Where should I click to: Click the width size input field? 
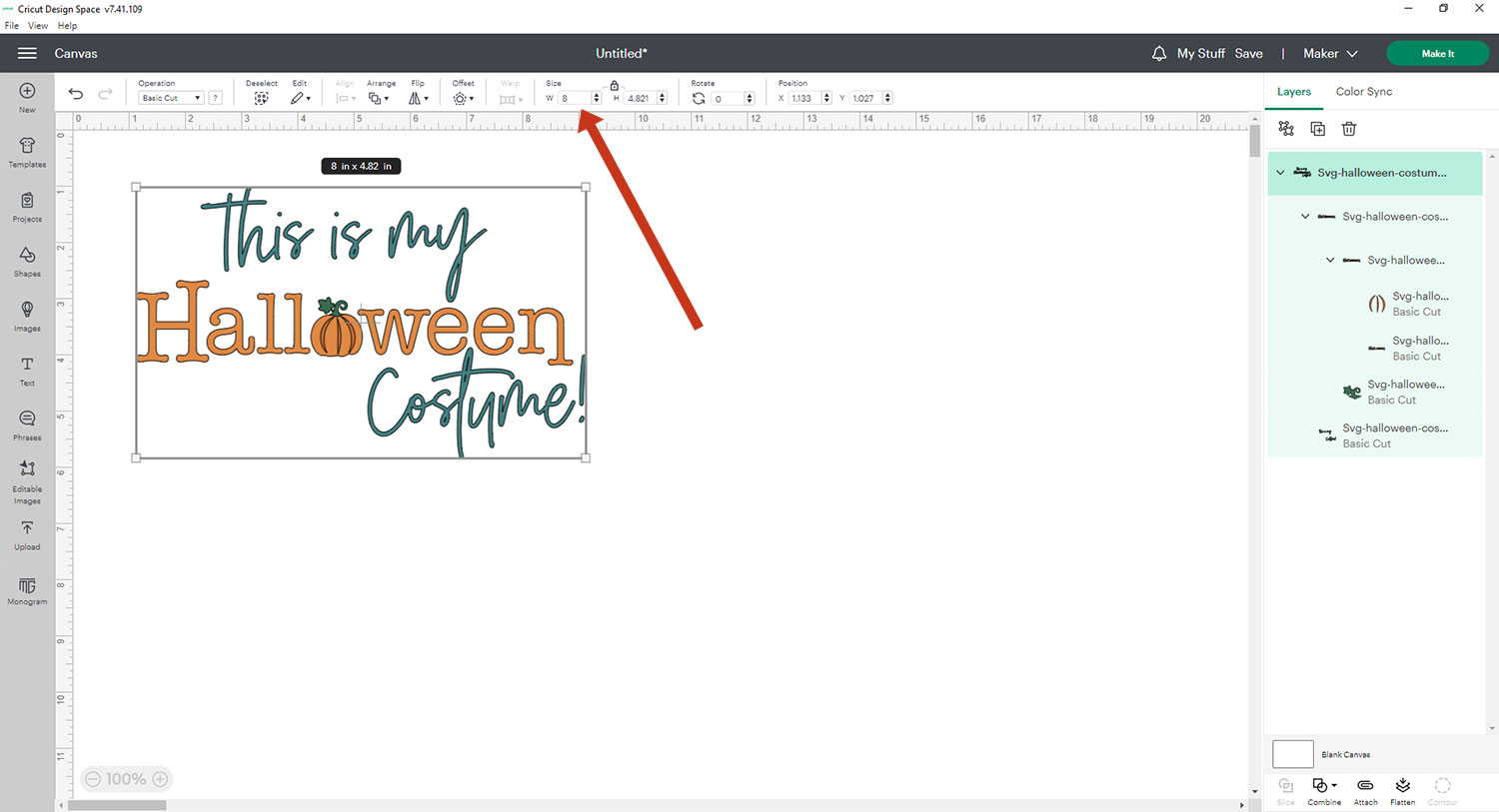[574, 99]
